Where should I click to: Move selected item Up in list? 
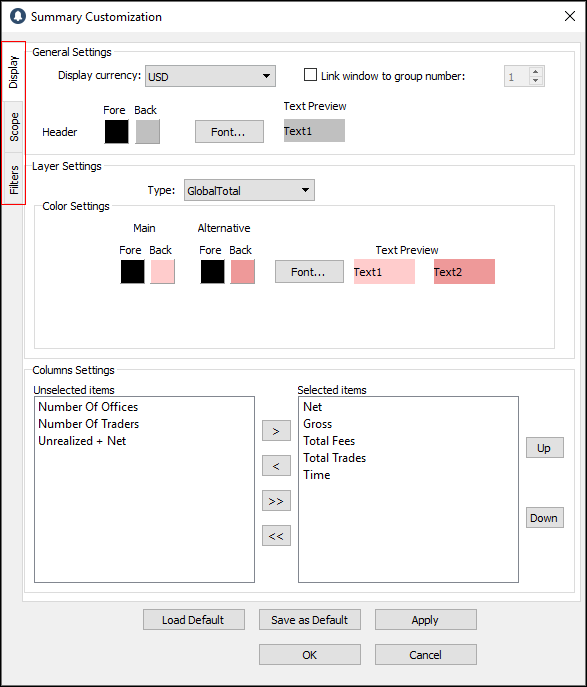(545, 448)
